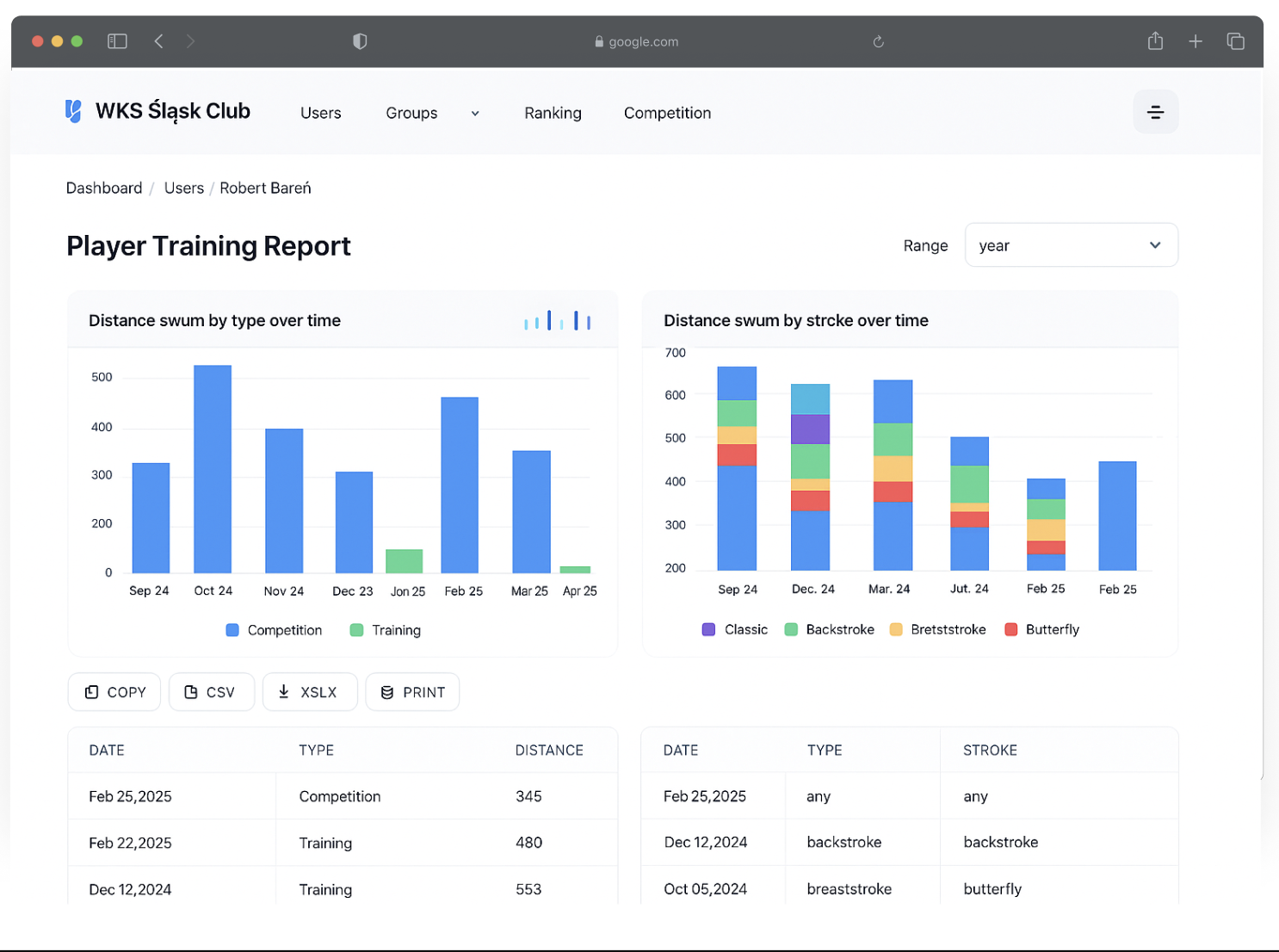
Task: Toggle Butterfly in legend
Action: [x=1041, y=629]
